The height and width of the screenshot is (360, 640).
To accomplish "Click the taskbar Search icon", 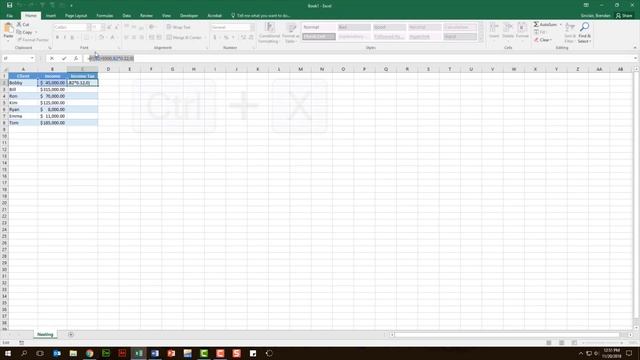I will click(24, 353).
